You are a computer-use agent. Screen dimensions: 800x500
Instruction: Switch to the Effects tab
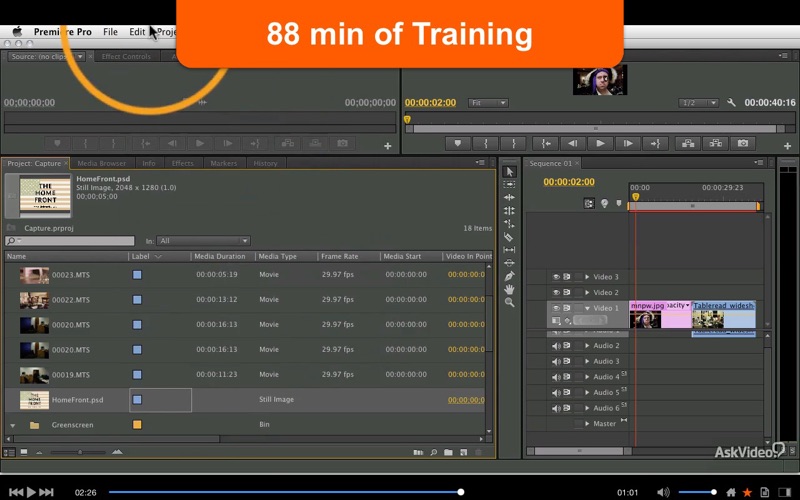pyautogui.click(x=182, y=163)
